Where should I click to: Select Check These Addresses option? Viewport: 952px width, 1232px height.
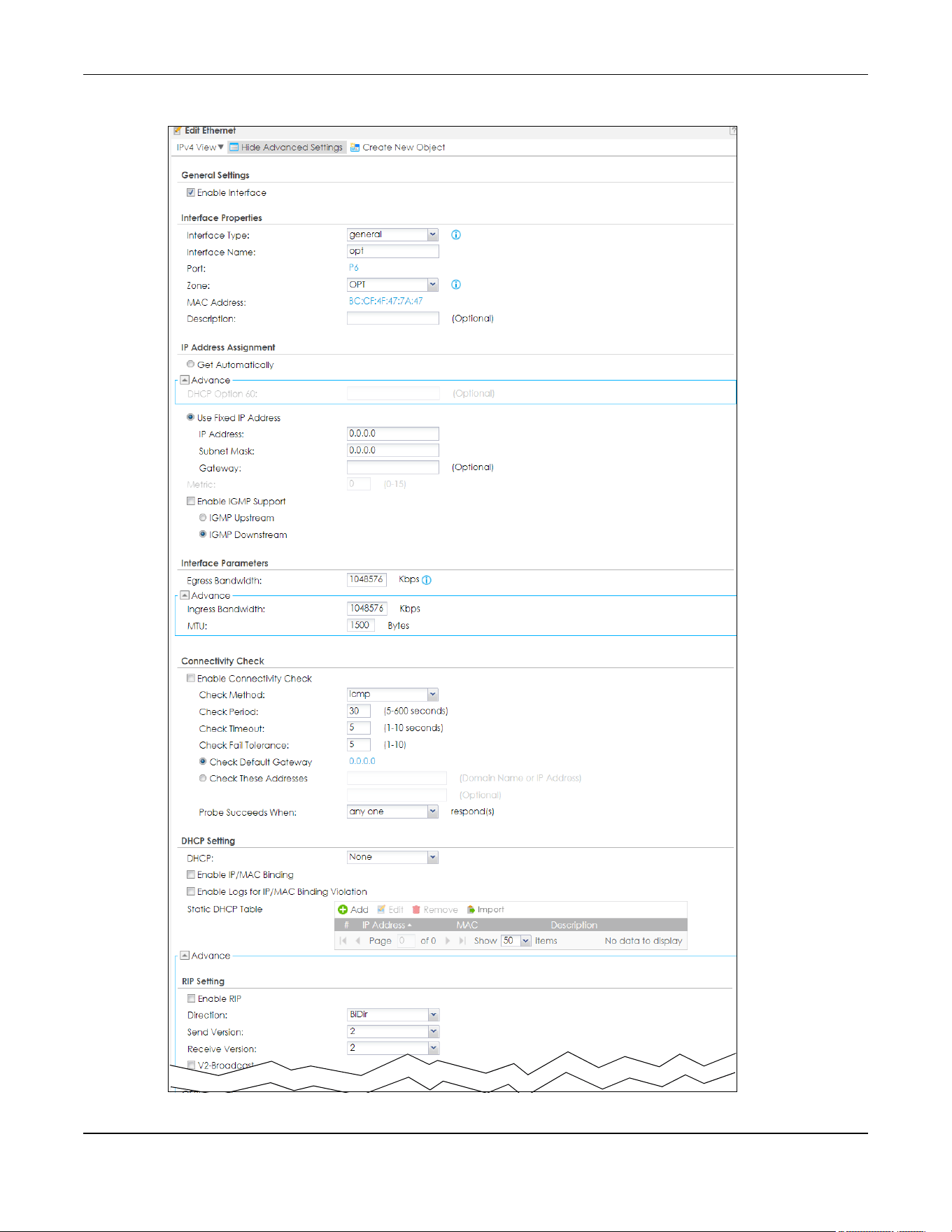tap(203, 778)
